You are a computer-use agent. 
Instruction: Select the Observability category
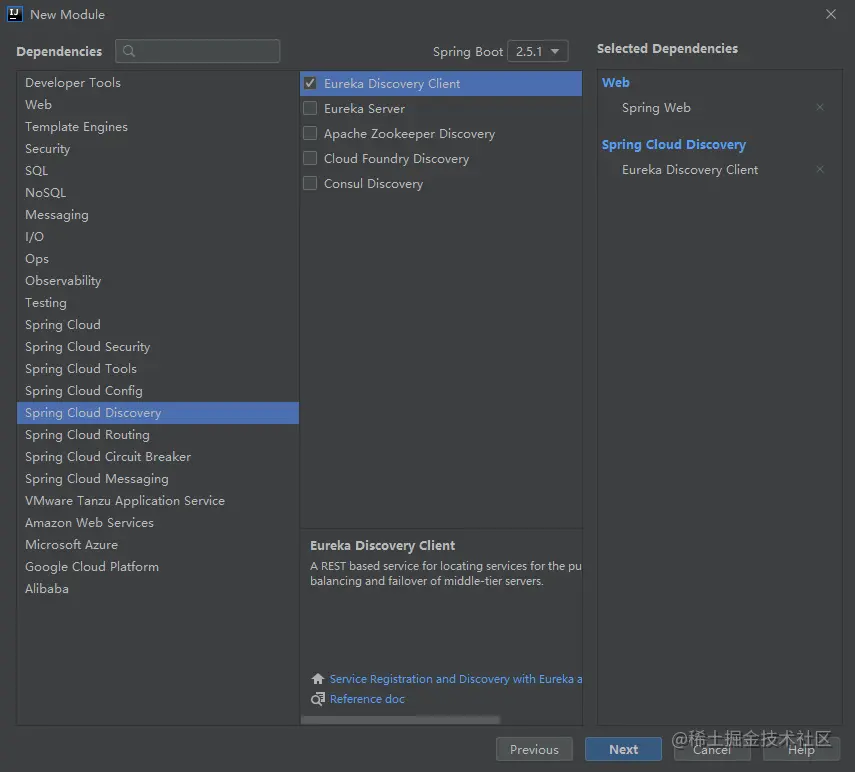click(158, 281)
